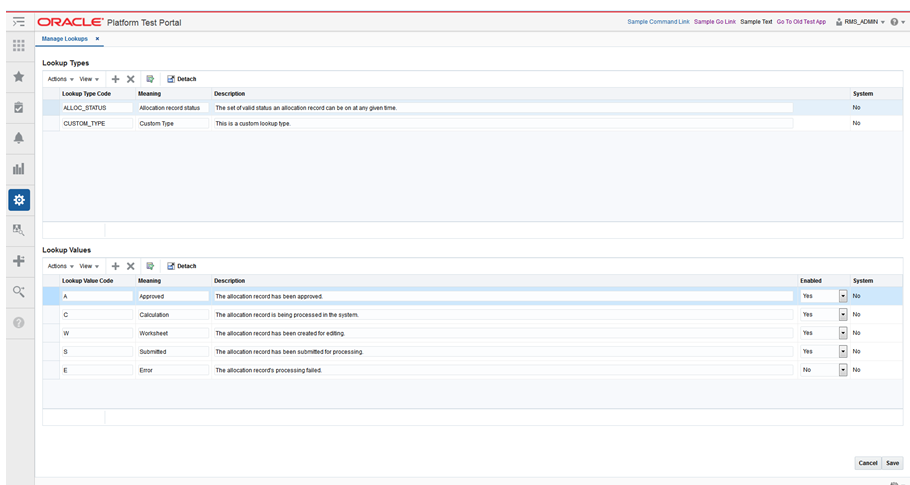This screenshot has height=485, width=910.
Task: Click the plus icon in sidebar
Action: click(x=19, y=261)
